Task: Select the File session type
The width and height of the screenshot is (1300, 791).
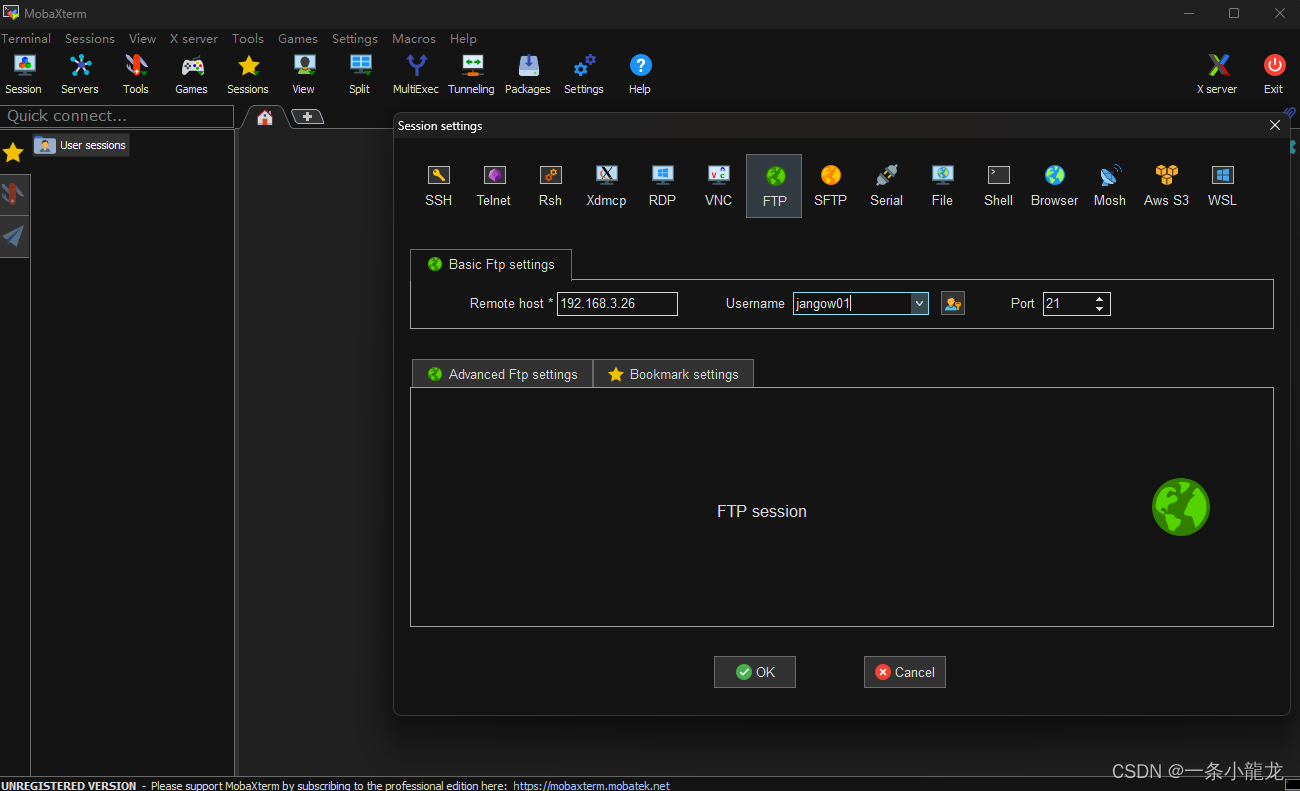Action: pyautogui.click(x=942, y=186)
